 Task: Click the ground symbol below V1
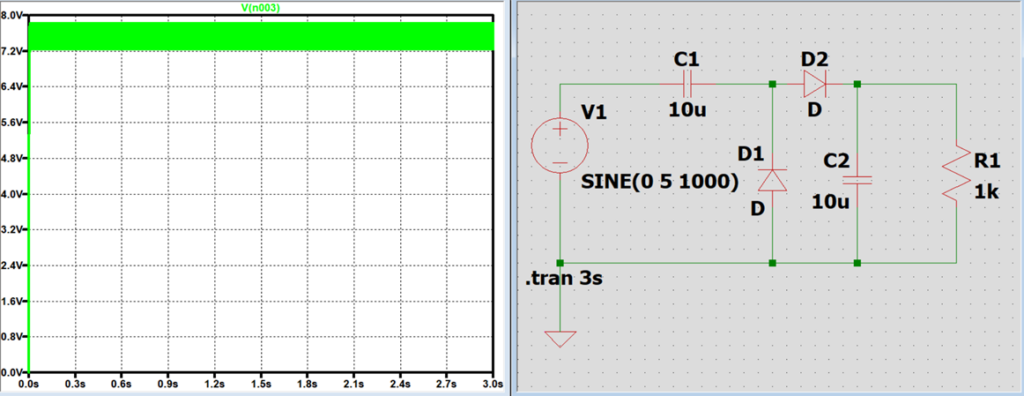[x=560, y=338]
